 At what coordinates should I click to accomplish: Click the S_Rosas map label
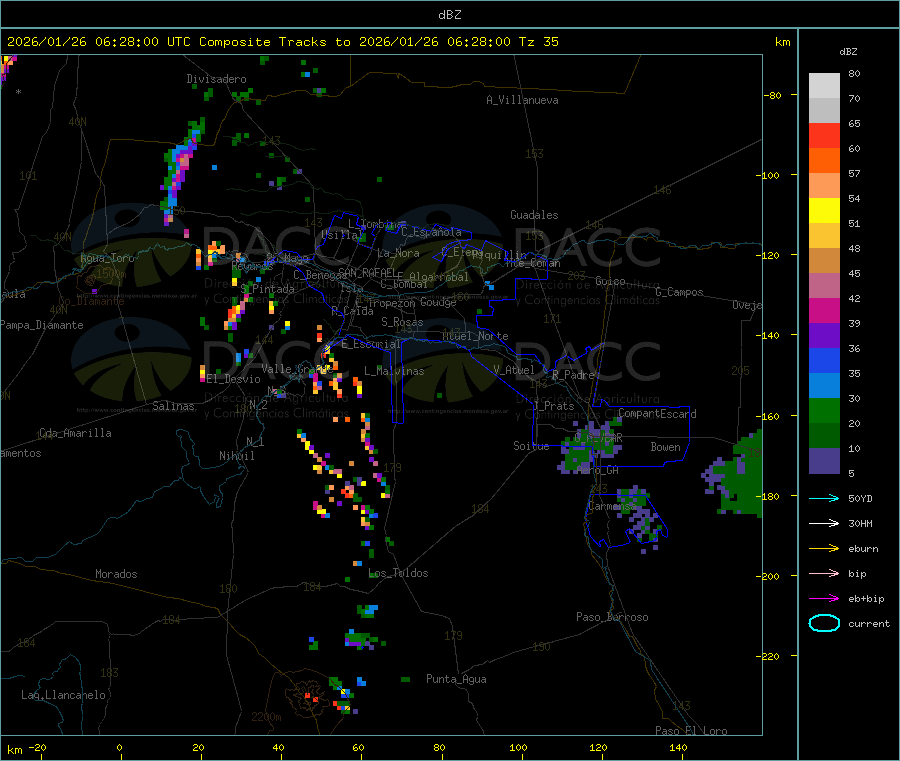(x=402, y=322)
